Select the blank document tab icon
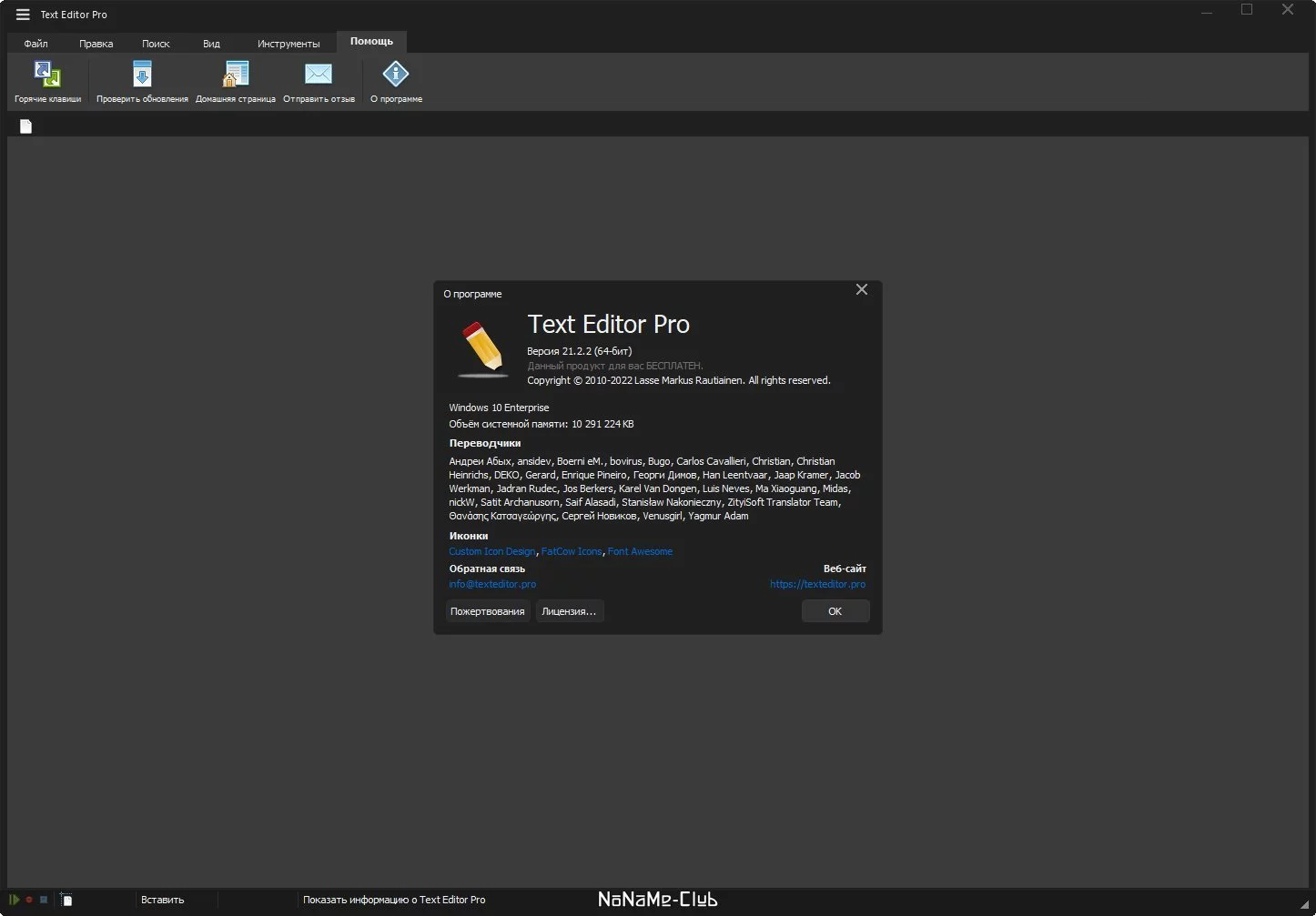The width and height of the screenshot is (1316, 916). [x=25, y=126]
